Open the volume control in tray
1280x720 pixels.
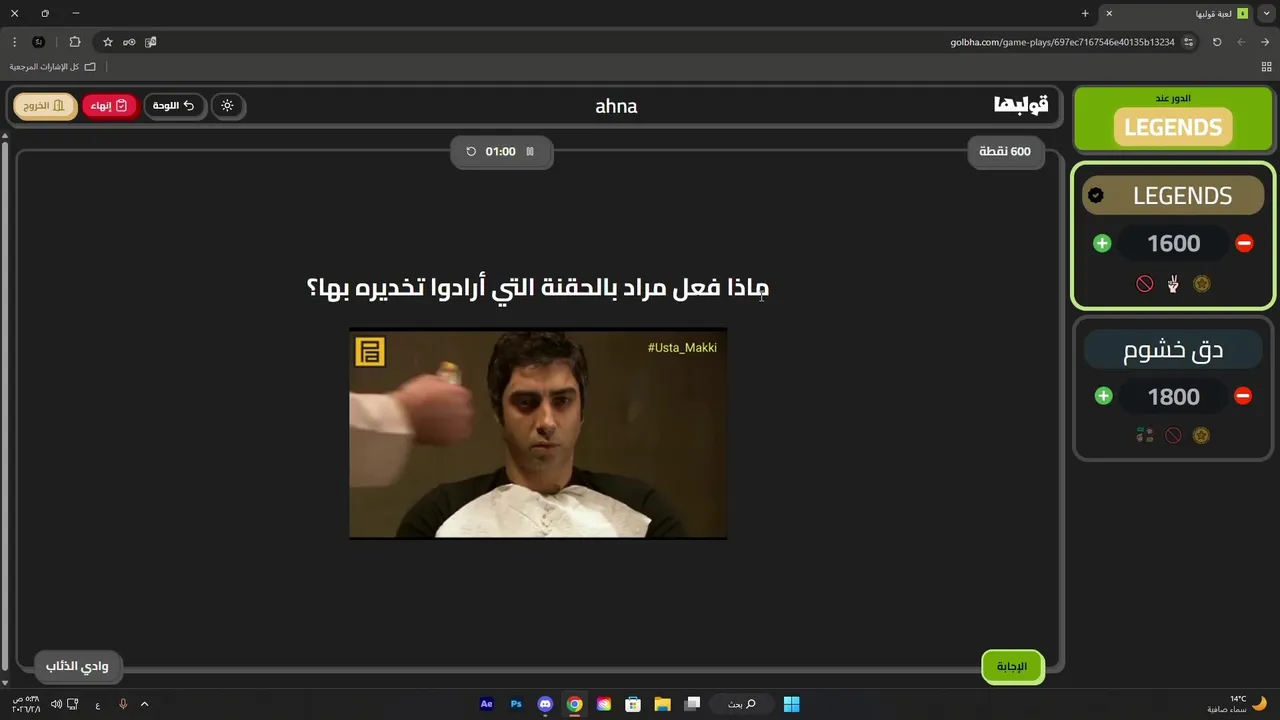(x=56, y=704)
